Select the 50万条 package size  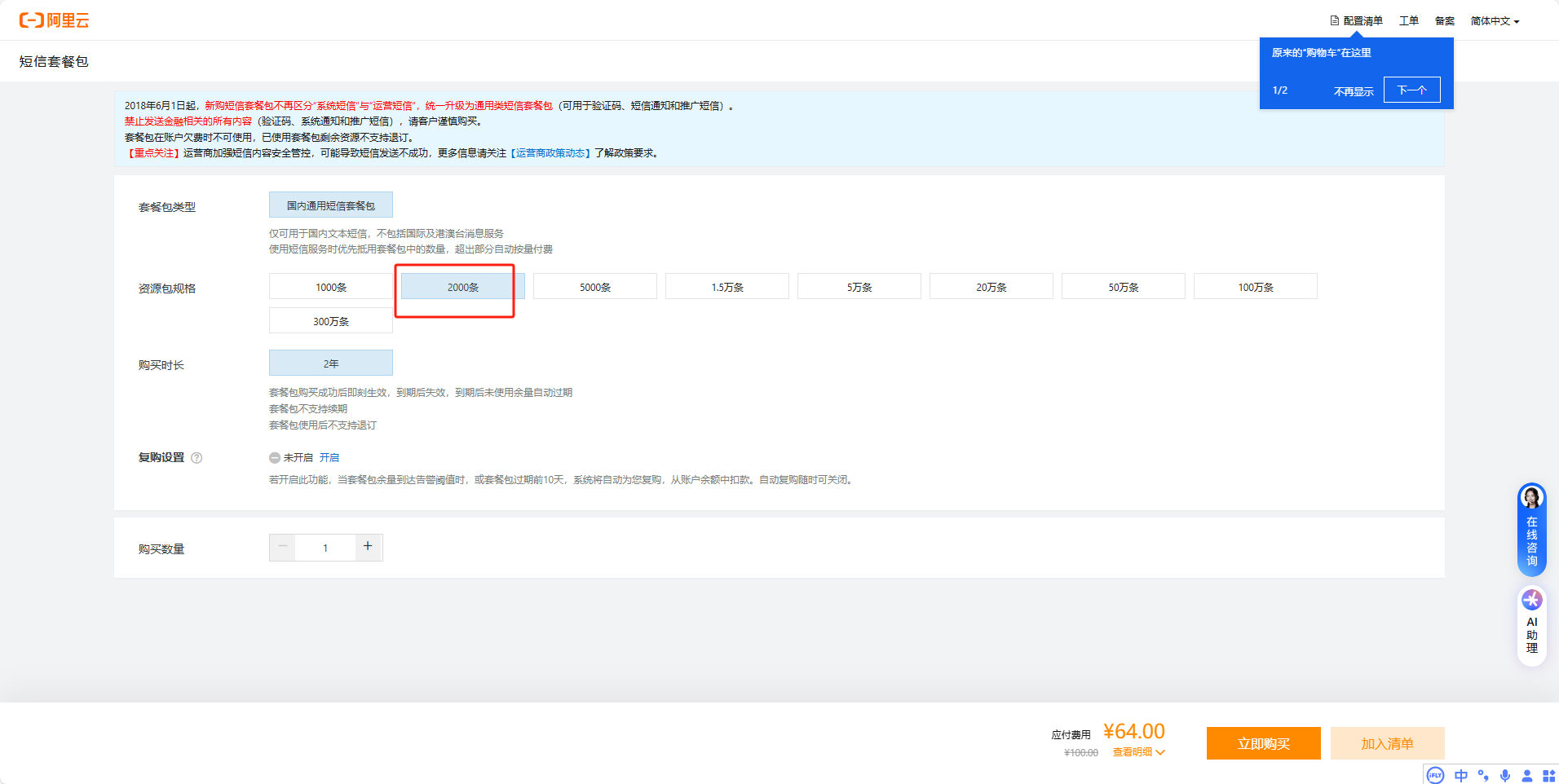point(1124,287)
